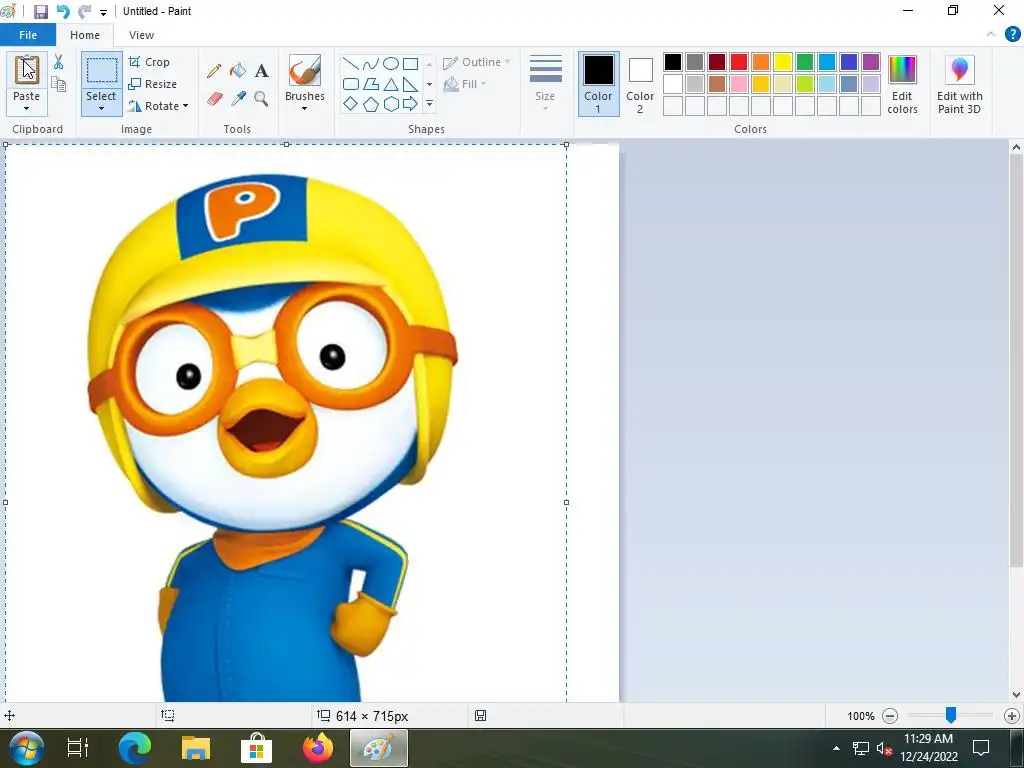This screenshot has height=768, width=1024.
Task: Open Firefox from the taskbar
Action: 317,748
